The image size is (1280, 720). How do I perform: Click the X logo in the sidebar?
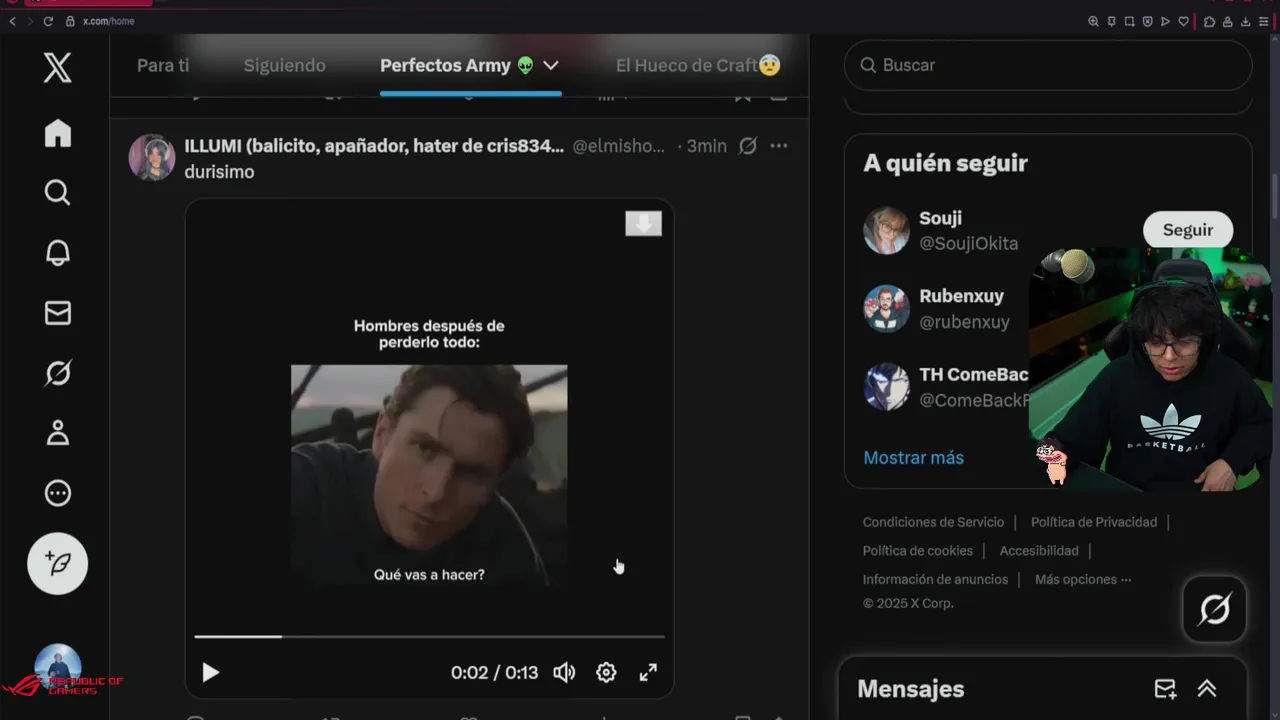58,68
